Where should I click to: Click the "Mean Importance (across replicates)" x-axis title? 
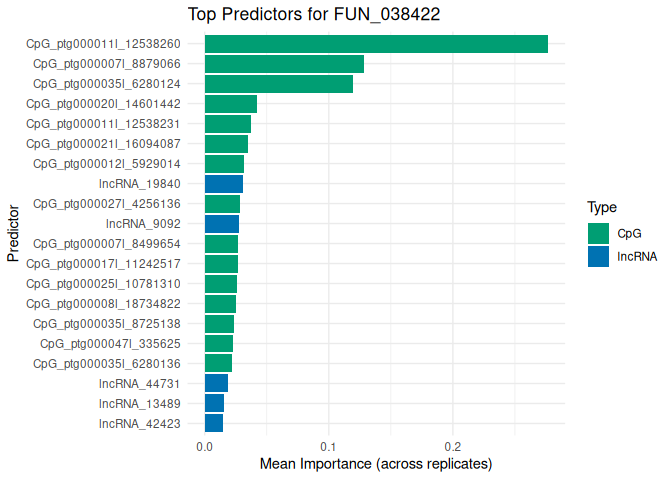[376, 465]
